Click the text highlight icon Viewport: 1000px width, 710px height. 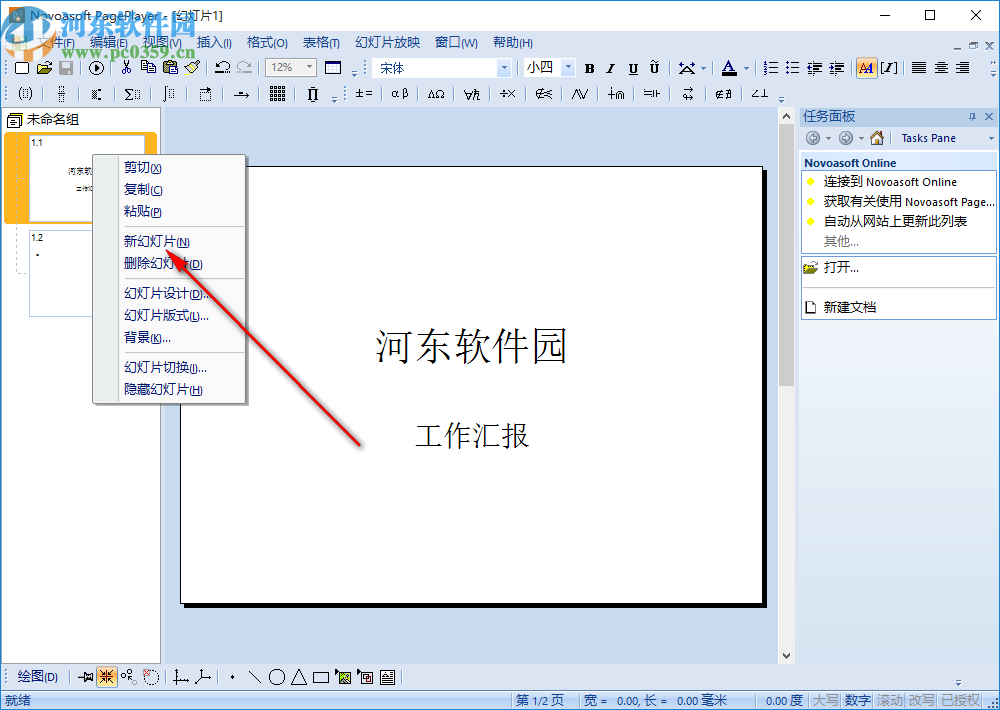click(866, 67)
